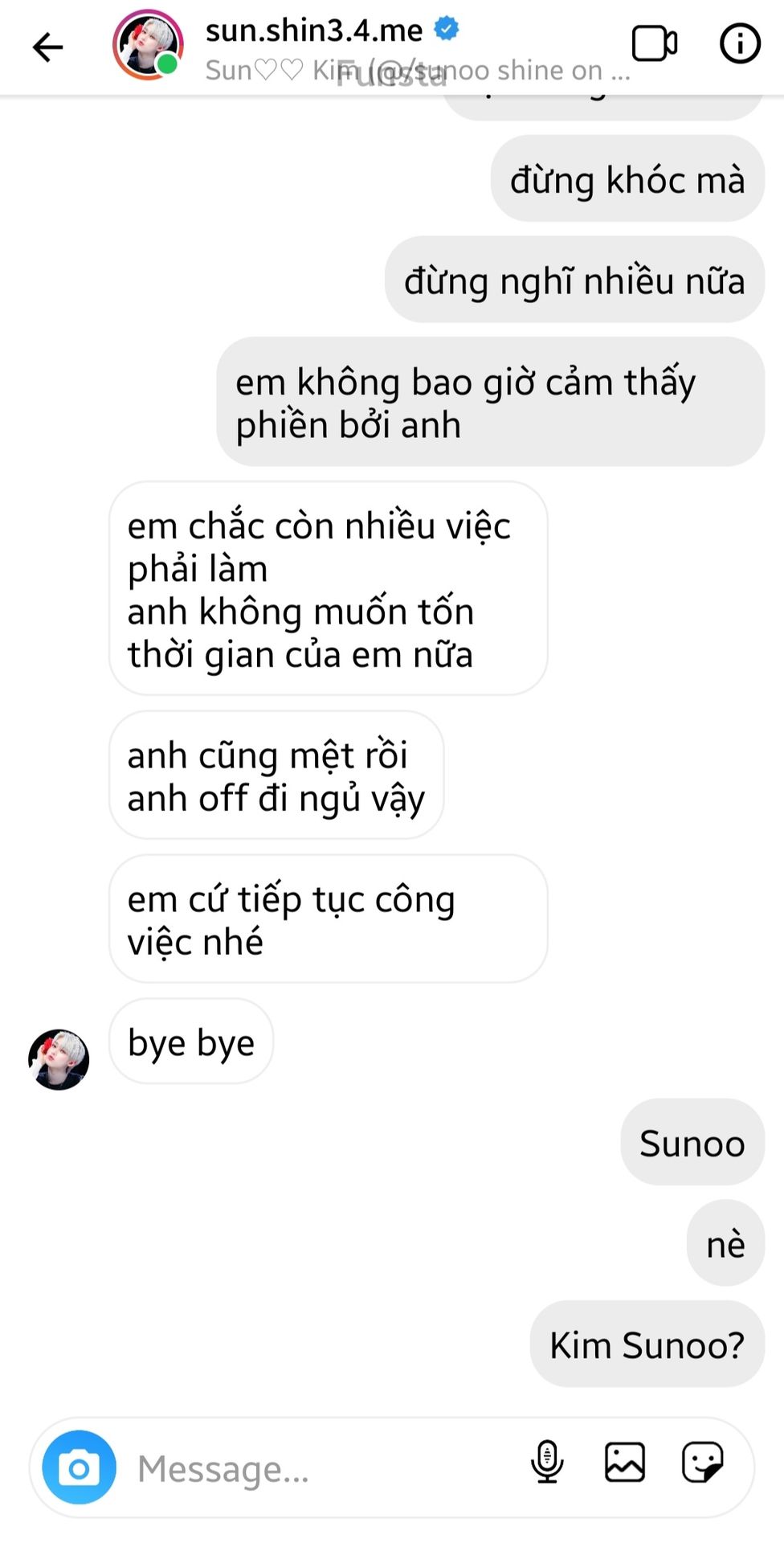Open the header profile picture story
Viewport: 784px width, 1543px height.
(148, 45)
